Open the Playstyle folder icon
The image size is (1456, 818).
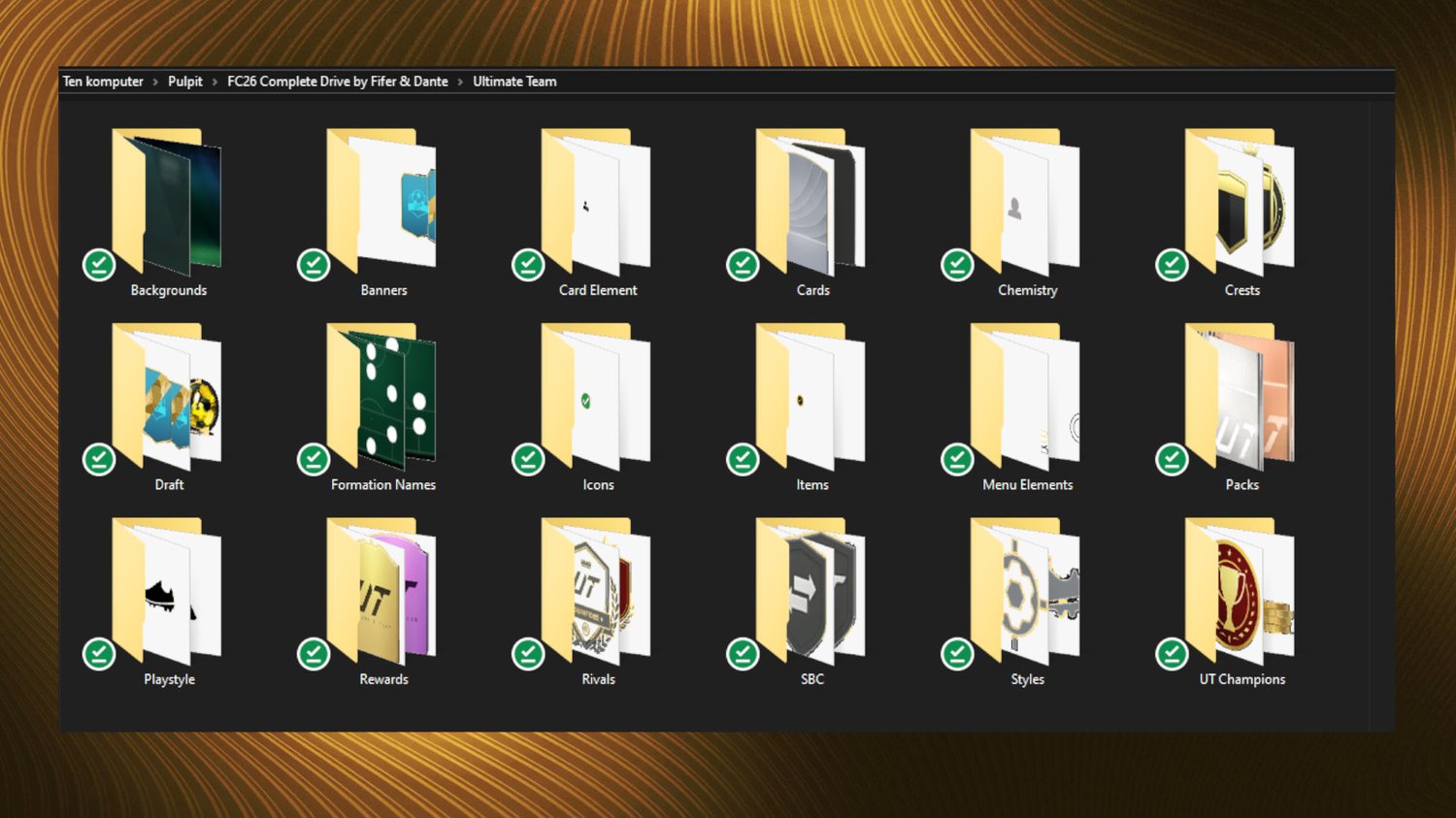(167, 592)
